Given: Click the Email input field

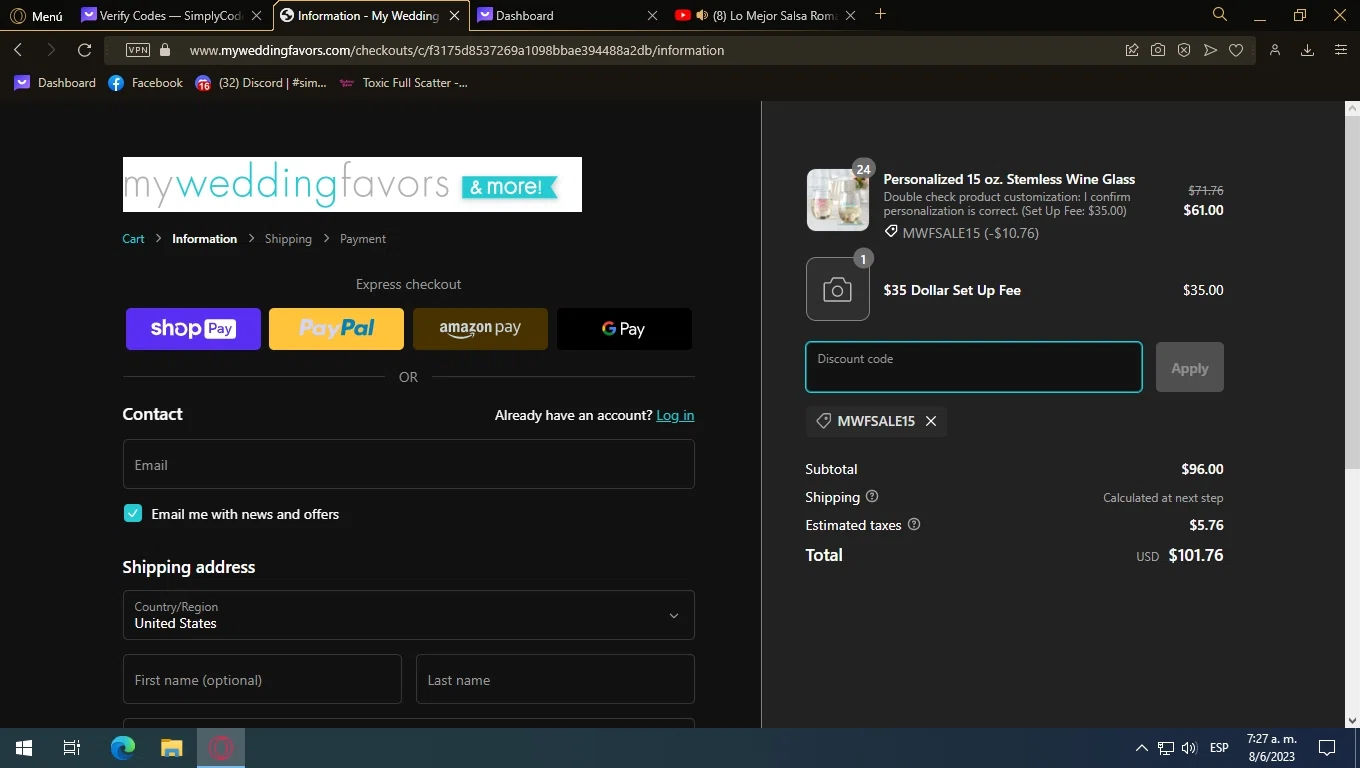Looking at the screenshot, I should [x=408, y=464].
